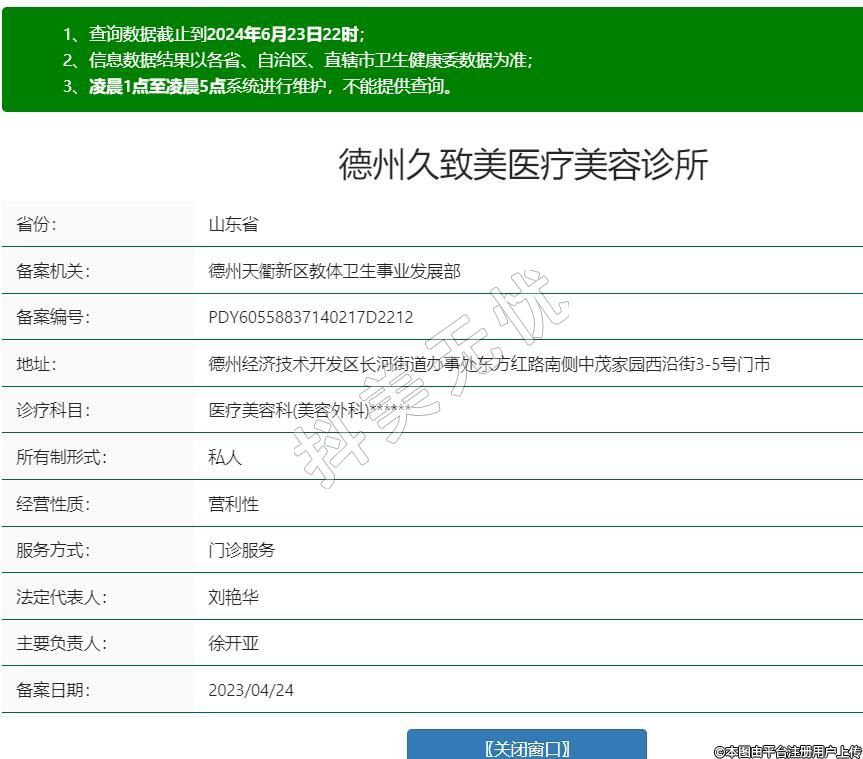
Task: Click the 经营性质 value 营利性
Action: [233, 504]
